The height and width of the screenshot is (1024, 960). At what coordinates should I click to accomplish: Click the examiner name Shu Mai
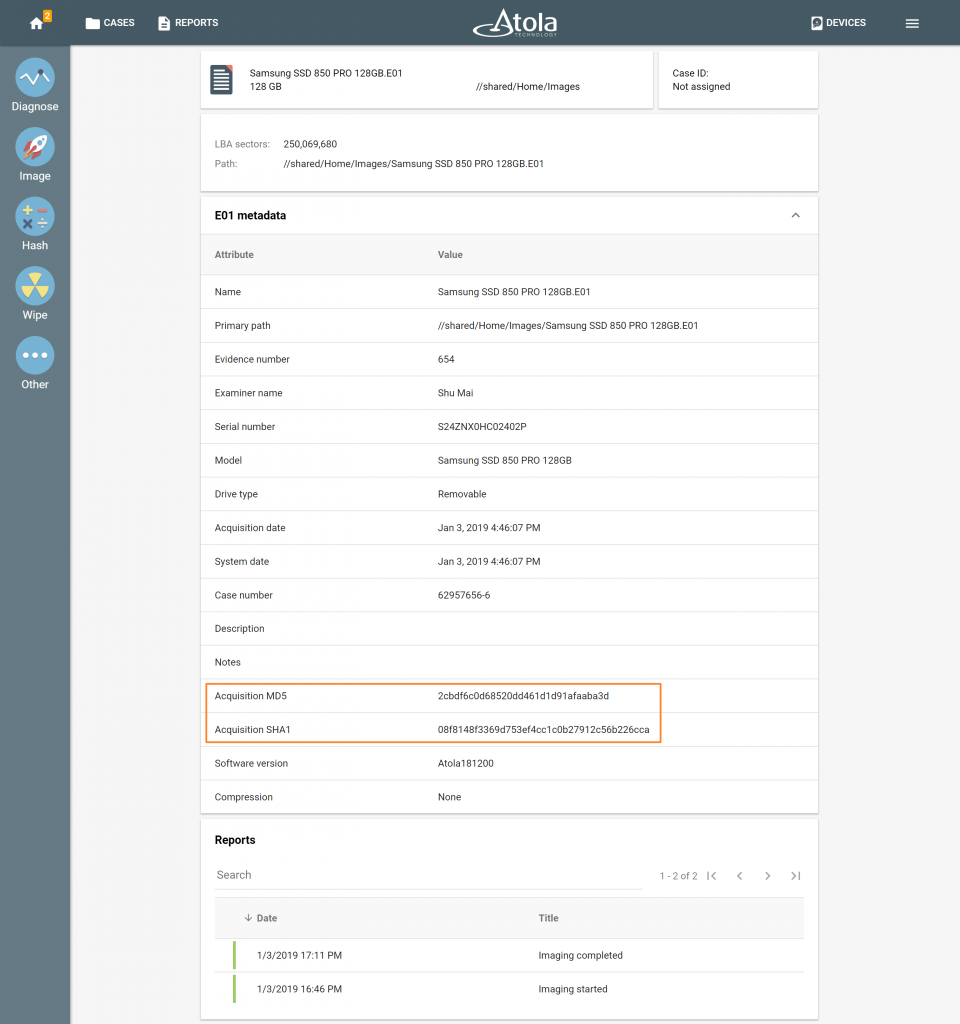click(x=455, y=393)
